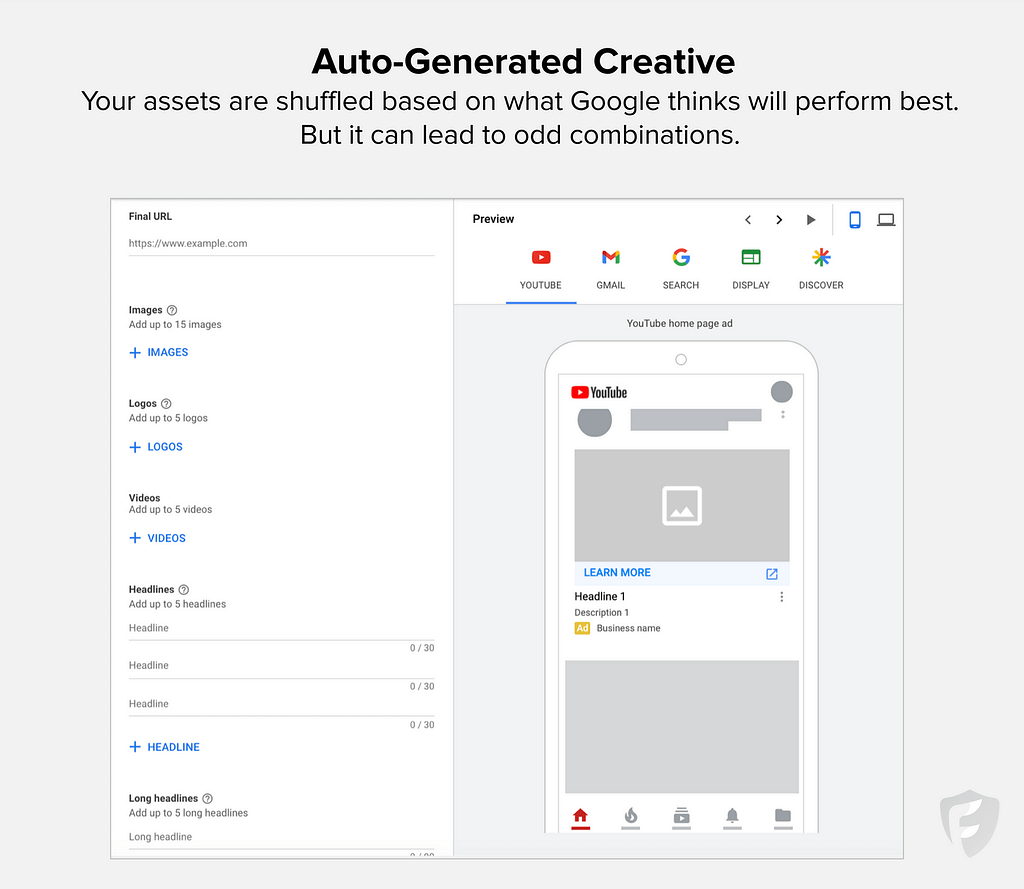Add videos using the VIDEOS button
This screenshot has width=1024, height=889.
pyautogui.click(x=158, y=538)
